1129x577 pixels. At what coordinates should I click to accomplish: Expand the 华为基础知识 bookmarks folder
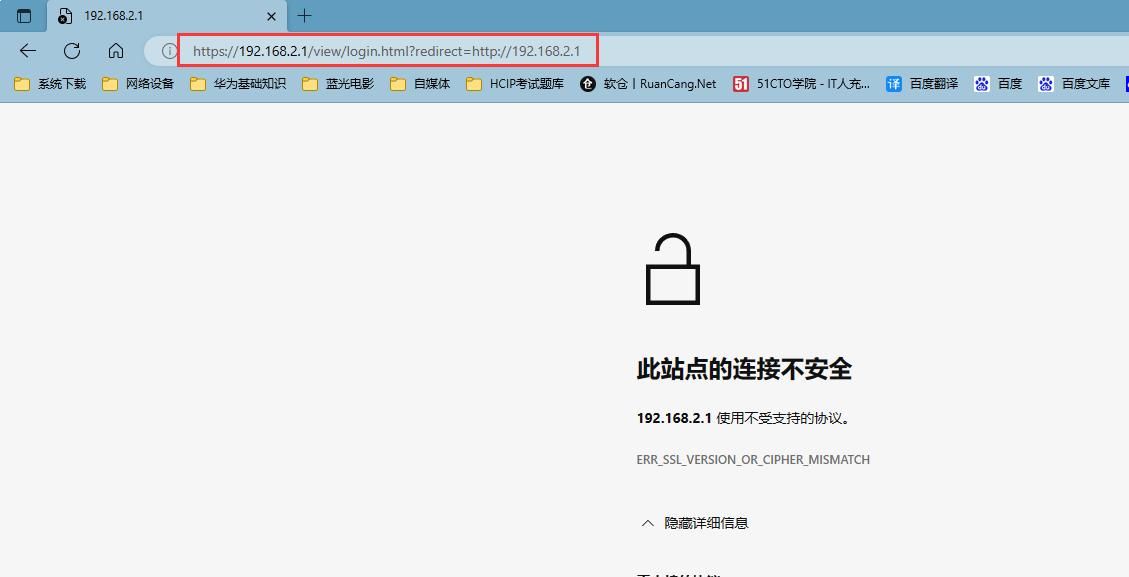click(x=237, y=84)
